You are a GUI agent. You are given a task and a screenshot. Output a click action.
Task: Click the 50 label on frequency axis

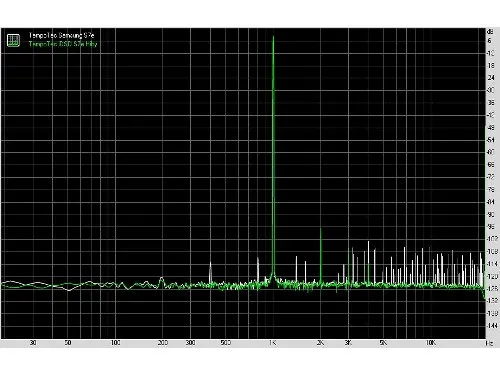coord(68,343)
